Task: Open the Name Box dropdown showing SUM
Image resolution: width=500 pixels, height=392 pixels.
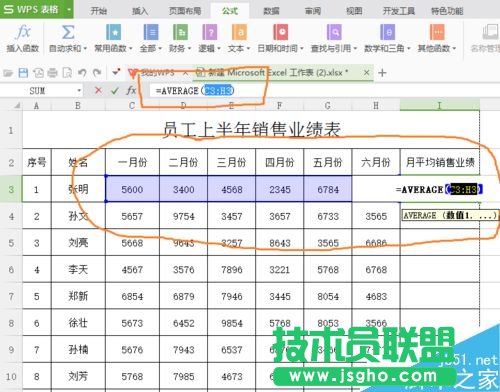Action: [79, 91]
